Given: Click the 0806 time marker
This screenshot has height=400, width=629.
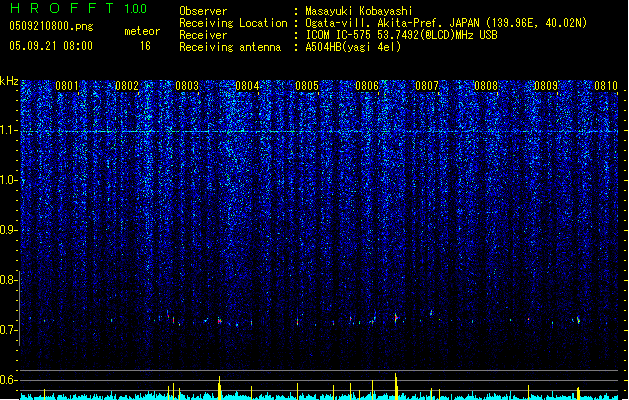Looking at the screenshot, I should (367, 86).
